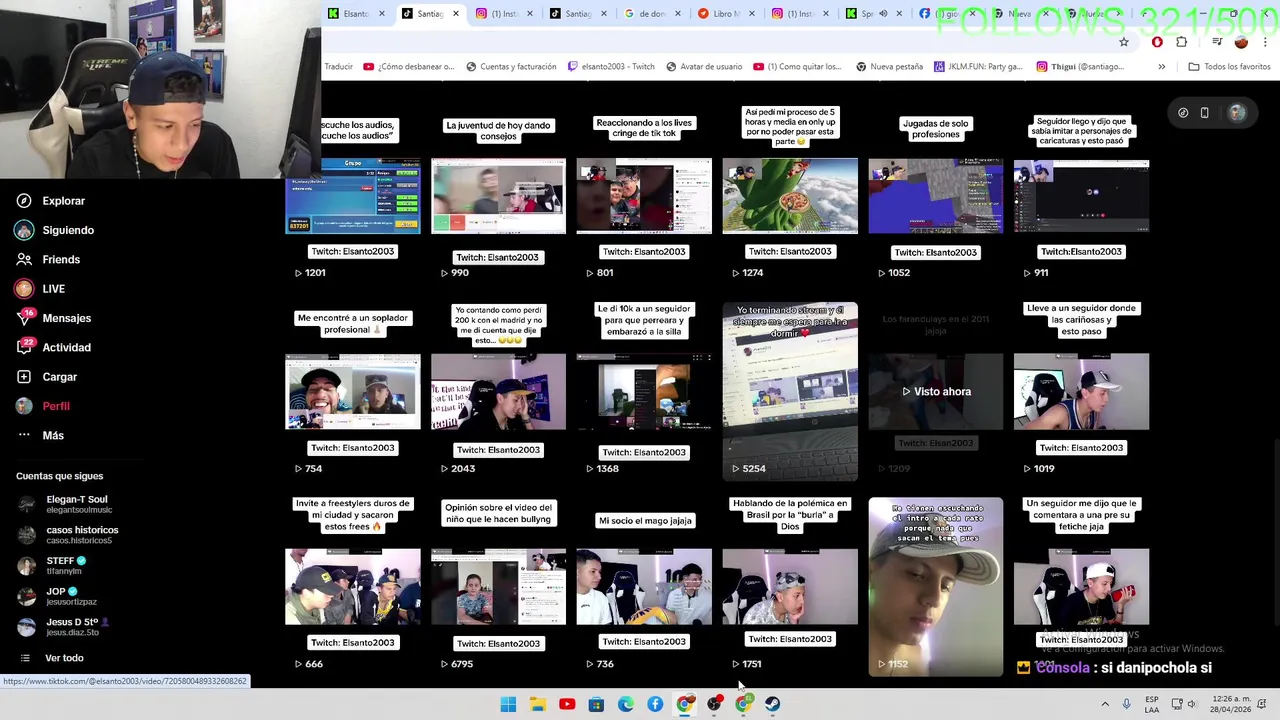Open the Cargar upload option
The width and height of the screenshot is (1280, 720).
click(x=46, y=377)
